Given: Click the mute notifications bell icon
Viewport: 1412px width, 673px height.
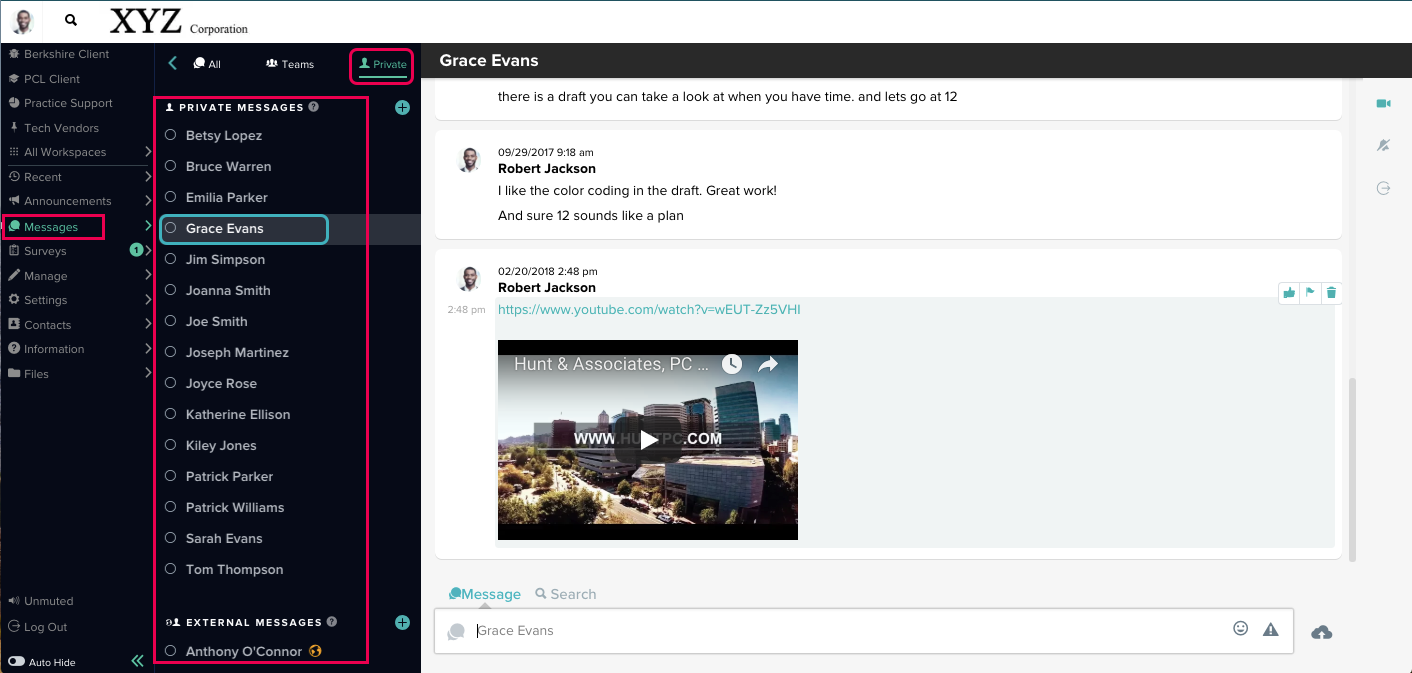Looking at the screenshot, I should click(x=1383, y=146).
